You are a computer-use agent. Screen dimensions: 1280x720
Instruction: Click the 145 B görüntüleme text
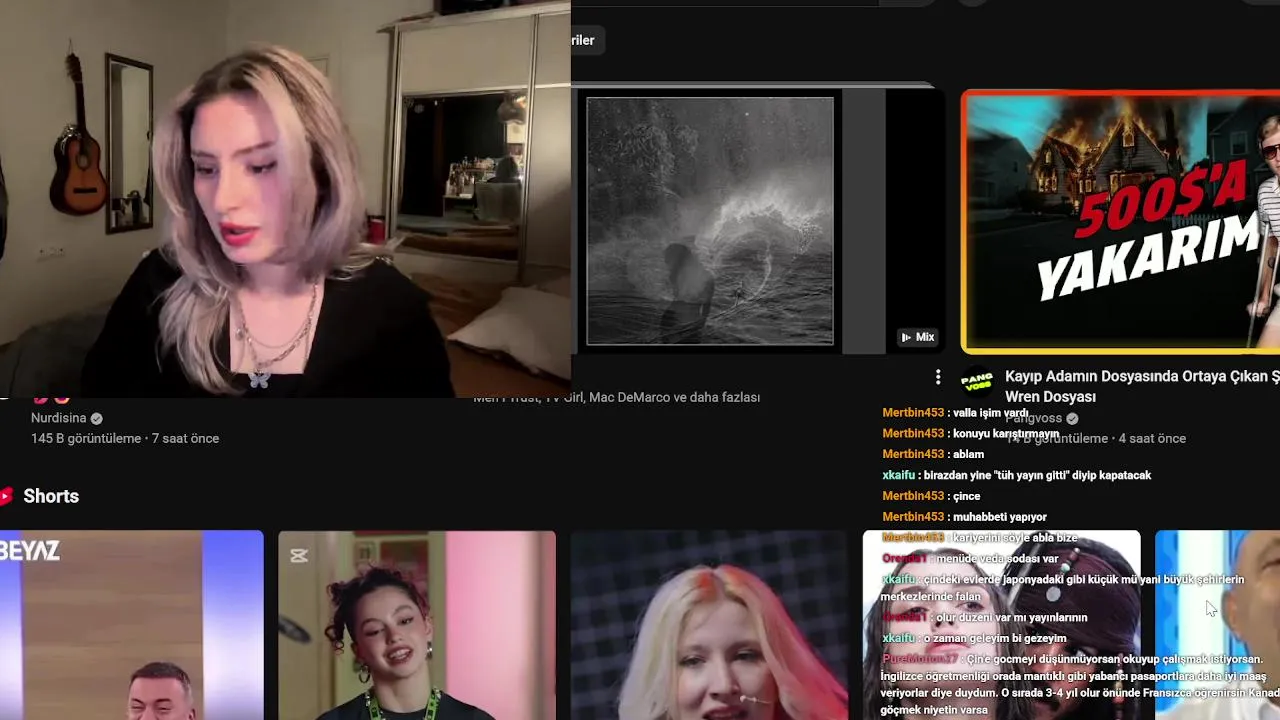coord(86,438)
